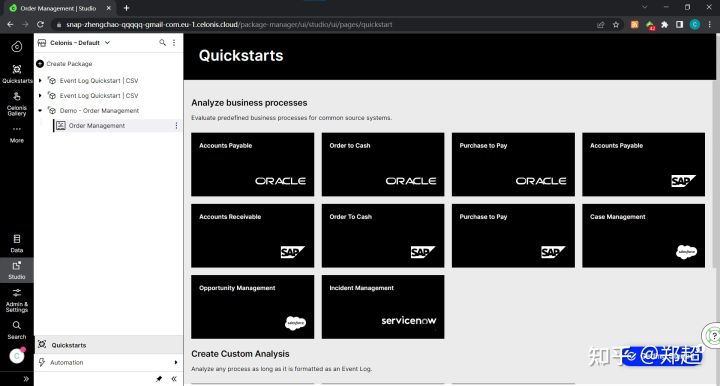This screenshot has height=386, width=720.
Task: Open SAP Accounts Receivable quickstart
Action: coord(253,235)
